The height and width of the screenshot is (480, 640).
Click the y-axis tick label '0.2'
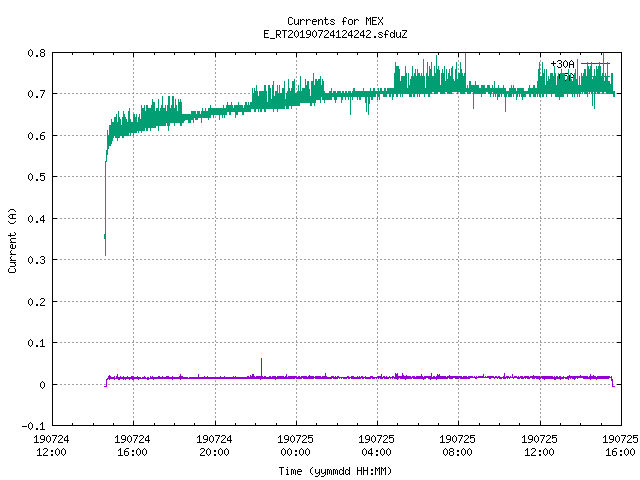pos(36,302)
